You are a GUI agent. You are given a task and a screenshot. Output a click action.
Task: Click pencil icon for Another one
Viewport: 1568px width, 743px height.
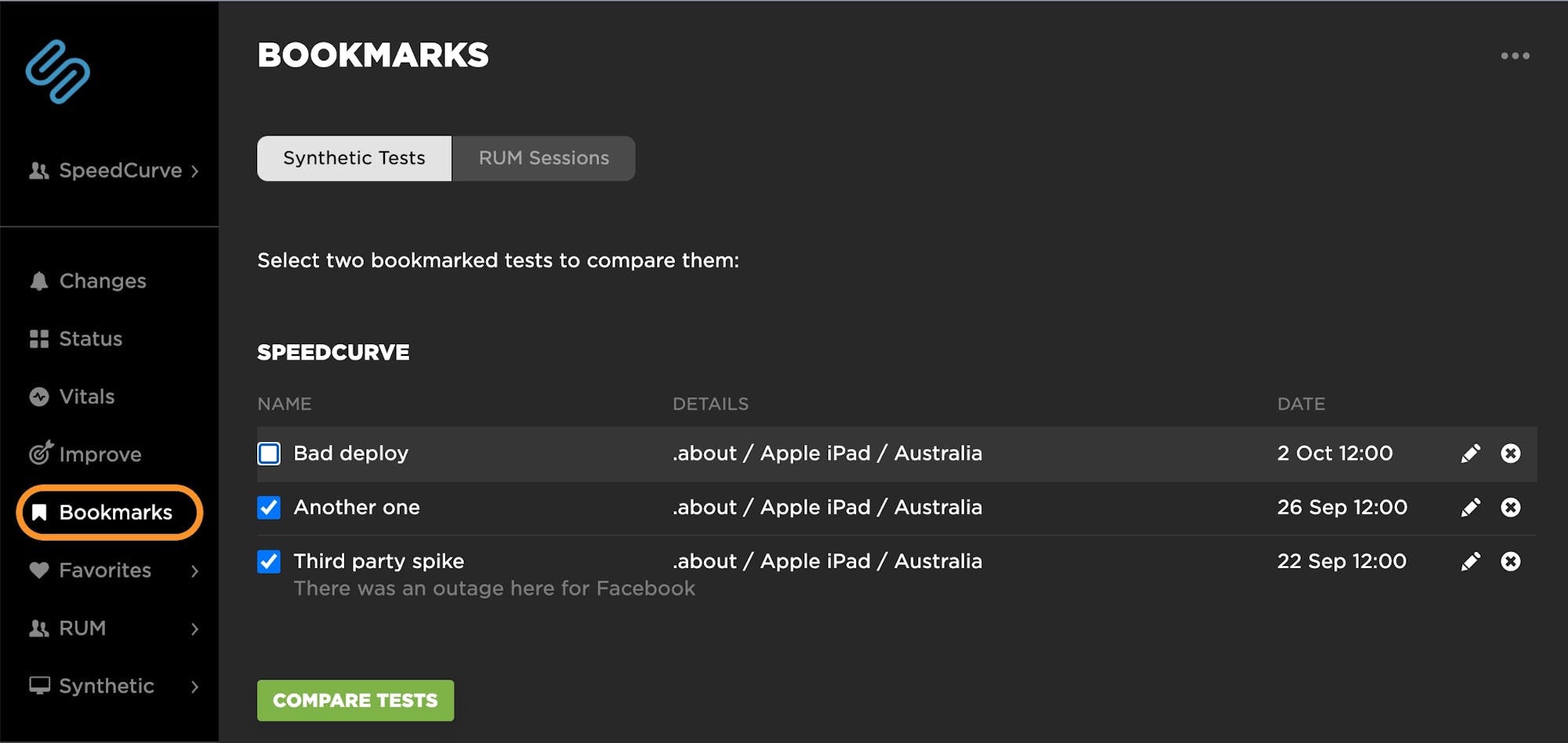[x=1470, y=508]
